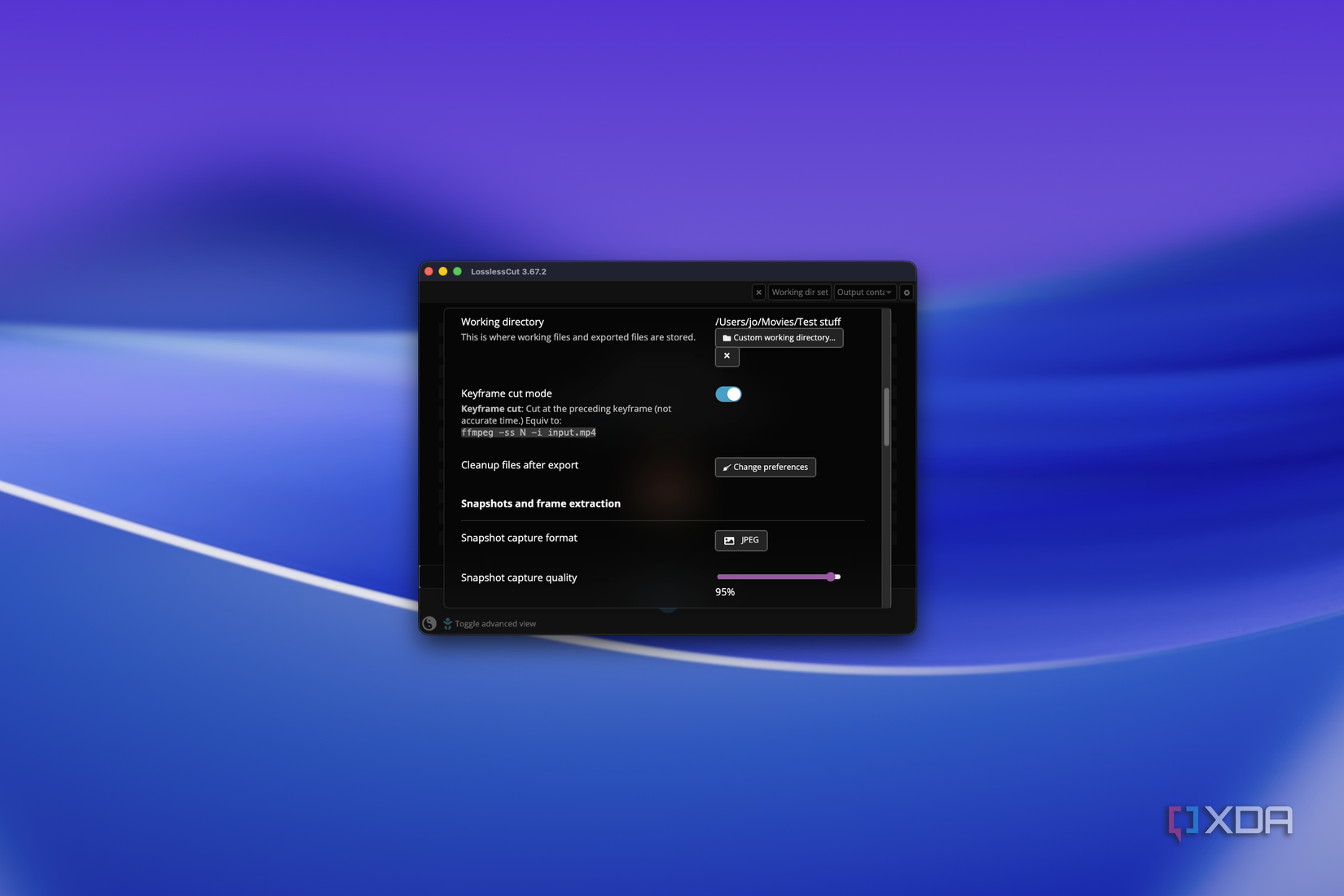Screen dimensions: 1344x896
Task: Click the yin-yang icon in the bottom bar
Action: pos(429,623)
